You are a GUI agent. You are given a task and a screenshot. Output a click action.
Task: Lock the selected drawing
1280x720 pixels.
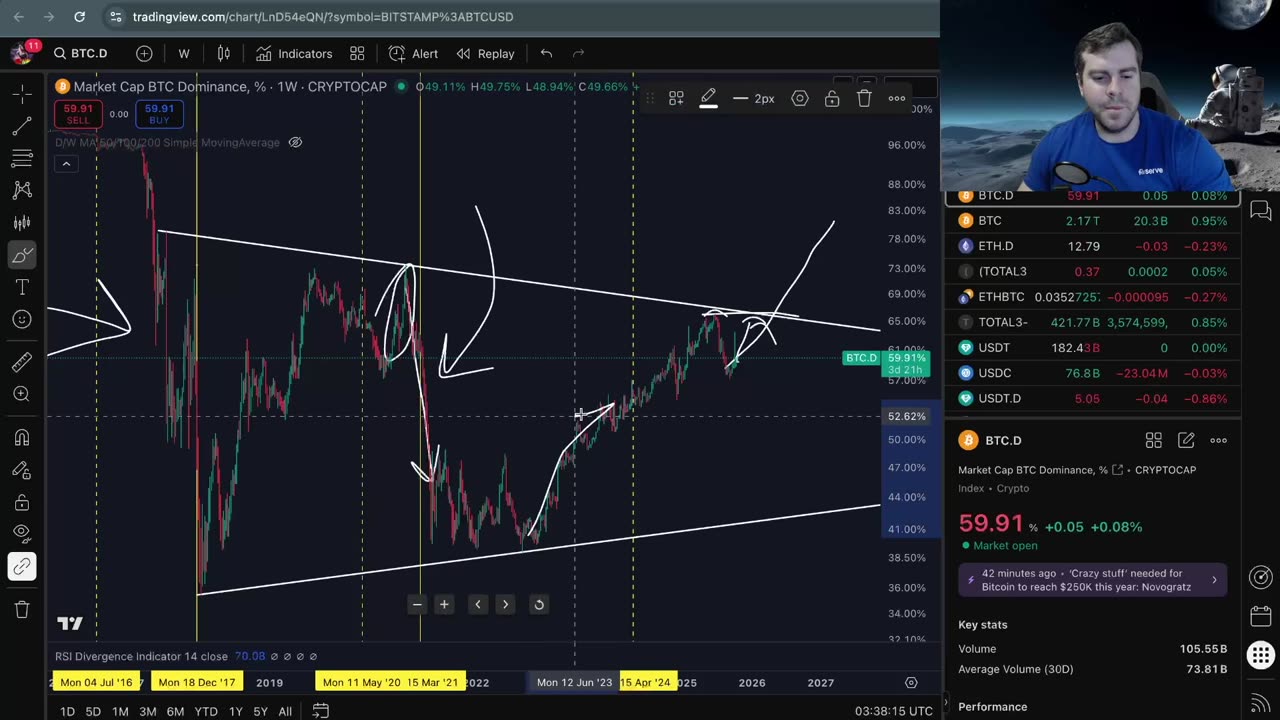coord(832,98)
